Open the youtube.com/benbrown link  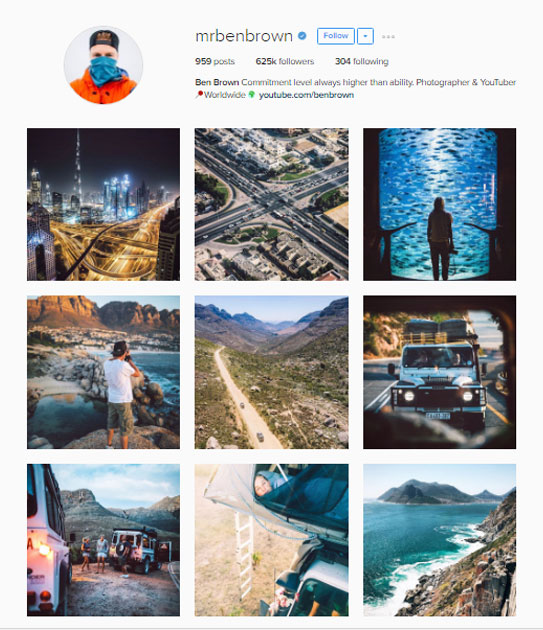point(306,95)
